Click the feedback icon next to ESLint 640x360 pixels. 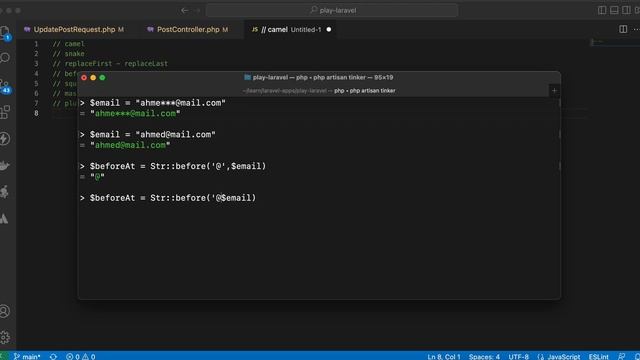point(622,356)
